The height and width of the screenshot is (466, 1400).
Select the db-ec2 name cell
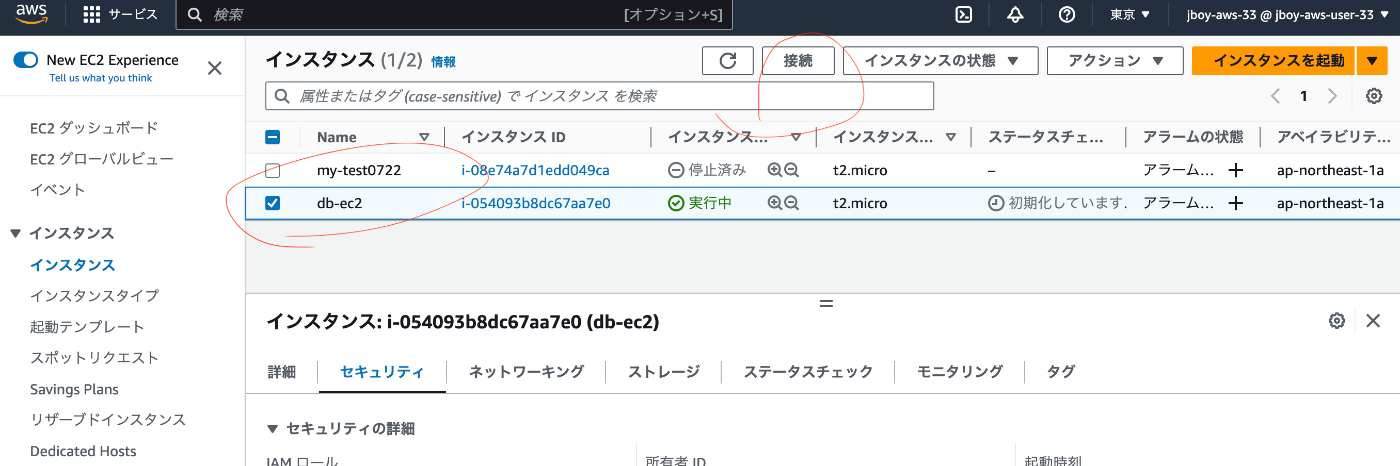click(339, 203)
